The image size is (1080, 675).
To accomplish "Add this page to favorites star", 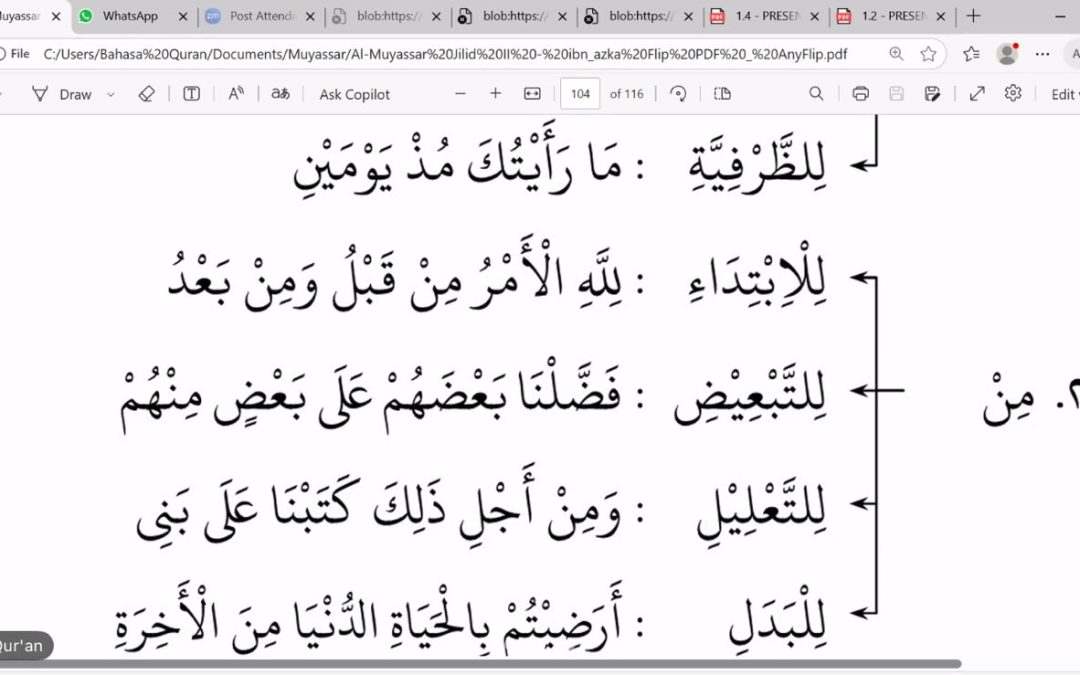I will click(928, 54).
